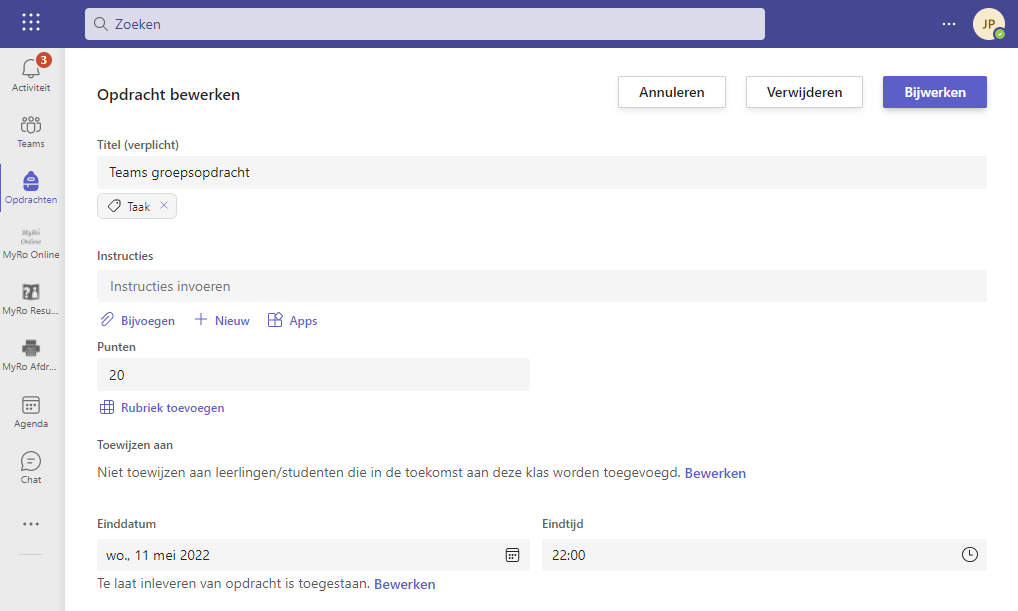Show more apps via sidebar ellipsis
This screenshot has height=611, width=1018.
[x=31, y=523]
